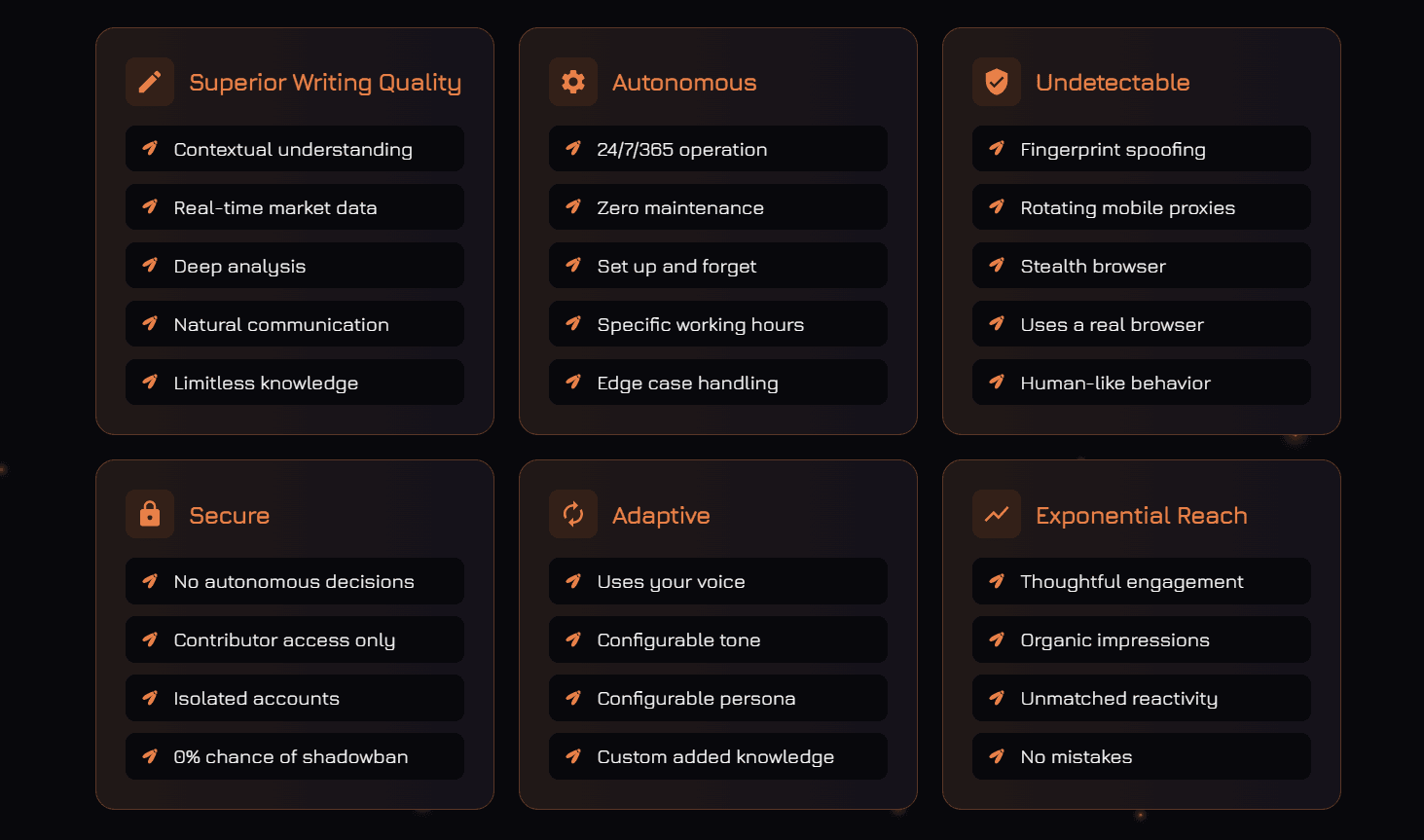Click the Organic impressions highlight bar
The image size is (1424, 840).
tap(1141, 639)
